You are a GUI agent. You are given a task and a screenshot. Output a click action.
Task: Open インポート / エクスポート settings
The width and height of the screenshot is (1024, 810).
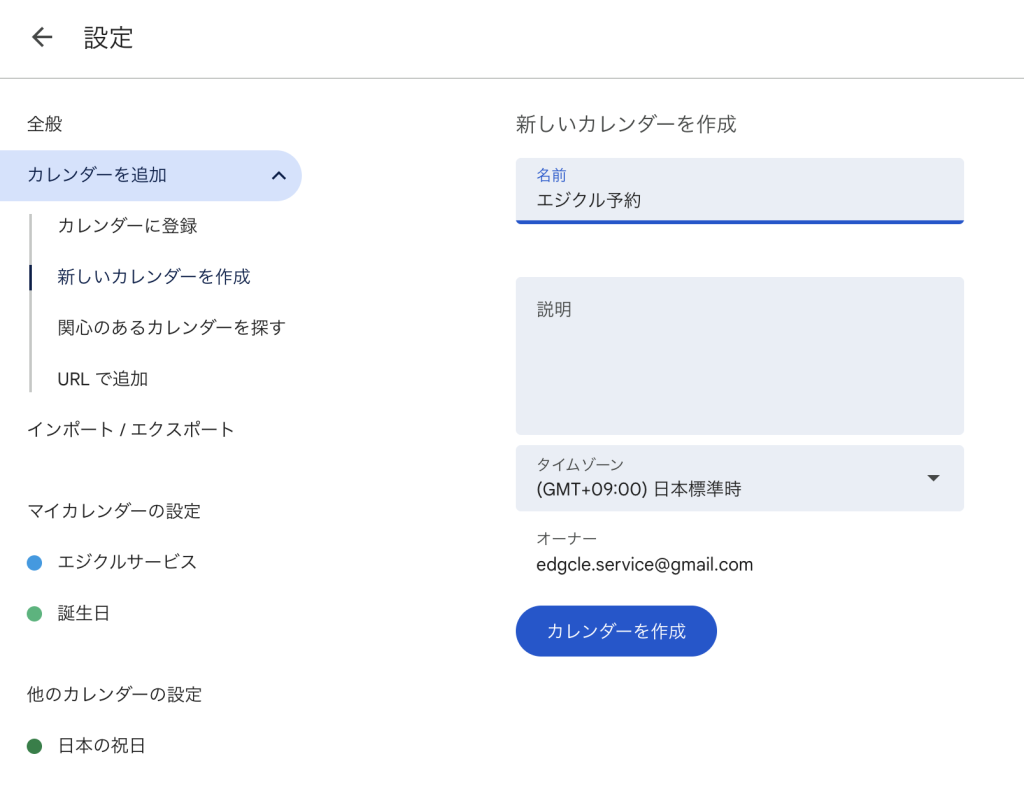click(130, 429)
